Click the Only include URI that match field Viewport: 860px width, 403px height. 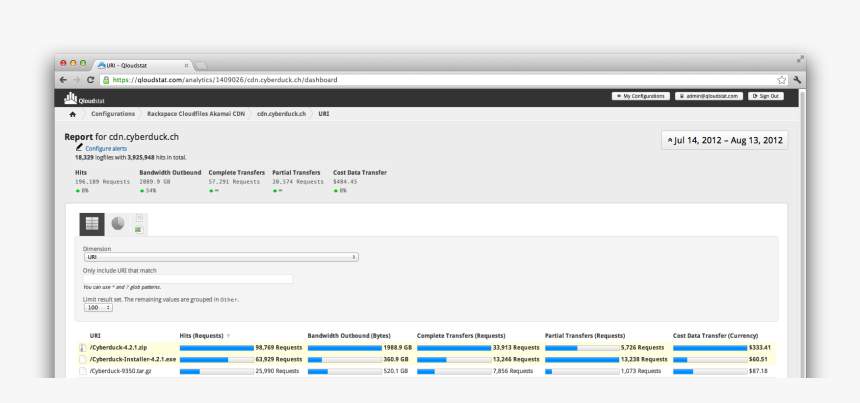pyautogui.click(x=188, y=279)
